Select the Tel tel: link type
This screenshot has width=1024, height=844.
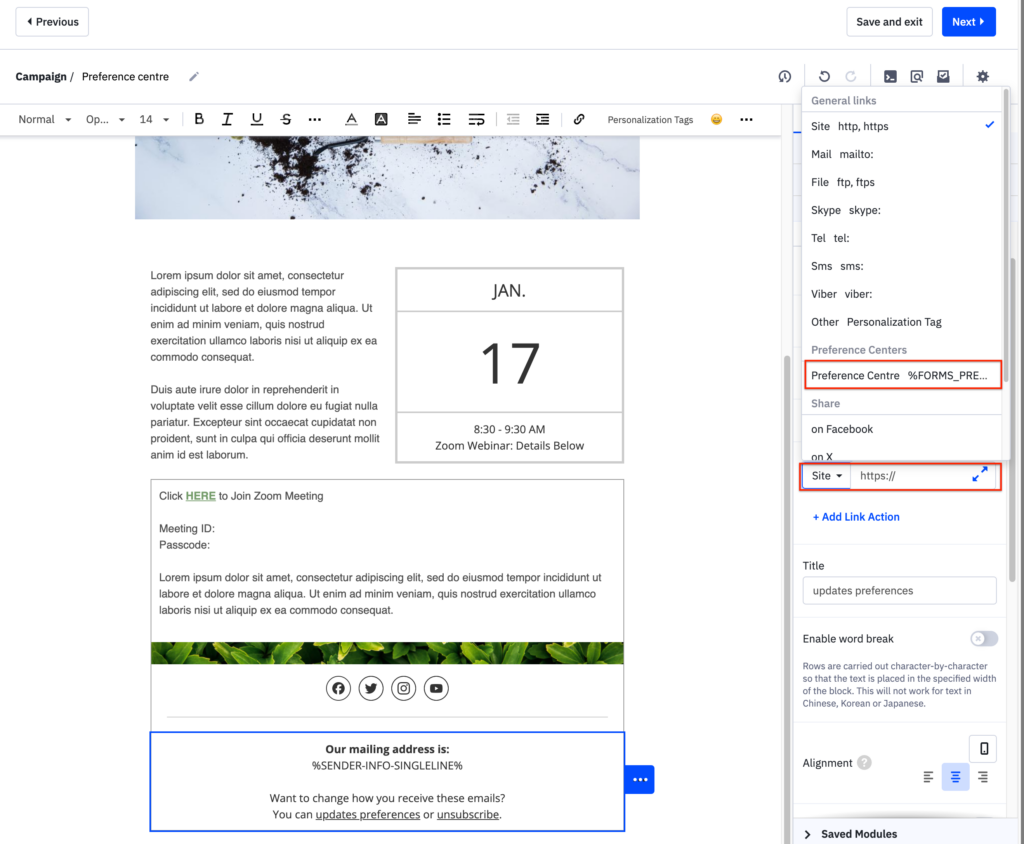(901, 238)
